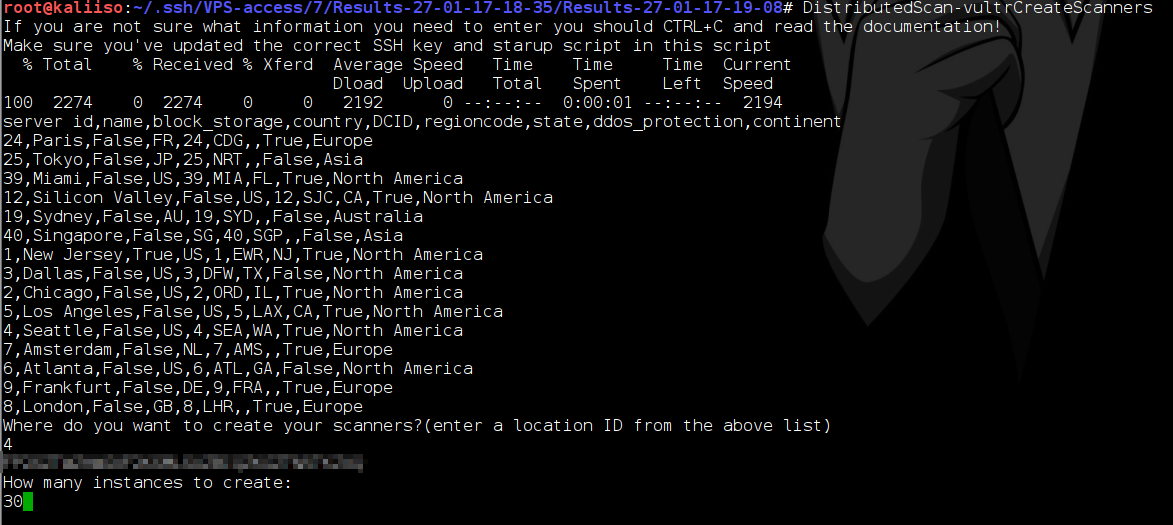Click the New Jersey location row
1173x525 pixels.
243,255
